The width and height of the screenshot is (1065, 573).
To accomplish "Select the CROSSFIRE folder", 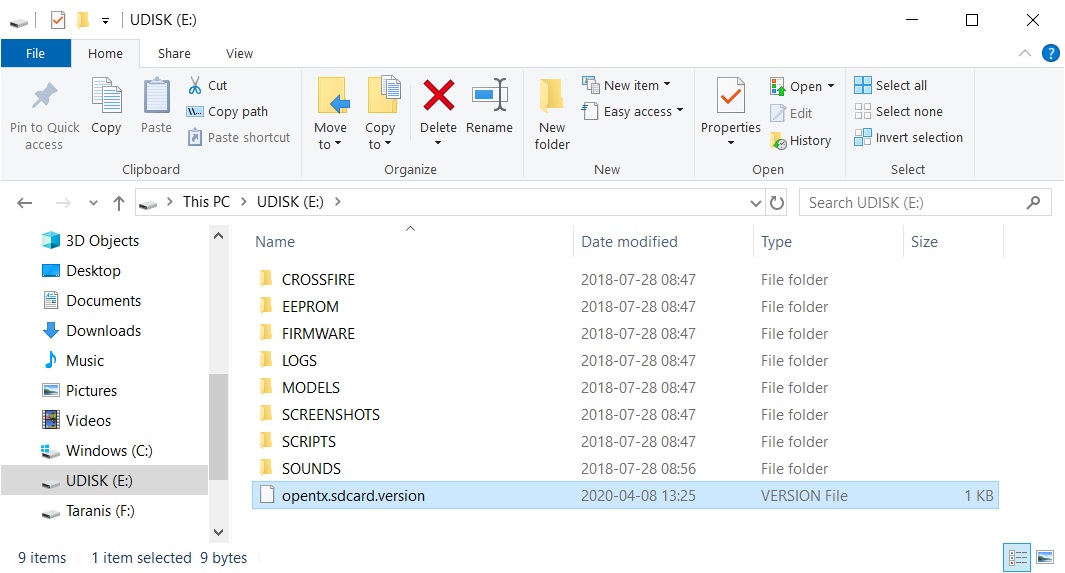I will 318,279.
